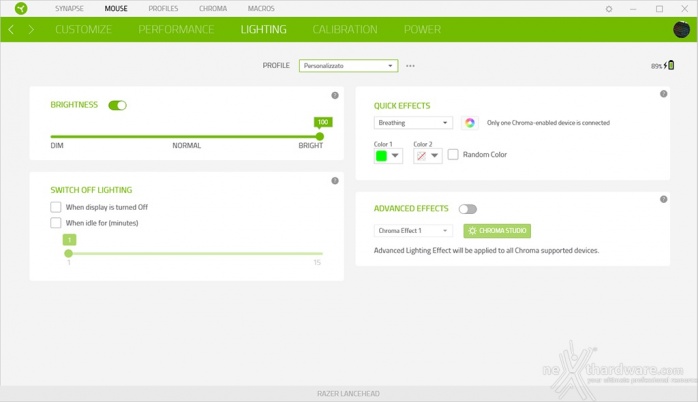698x402 pixels.
Task: Expand the Breathing quick effect dropdown
Action: [x=413, y=123]
